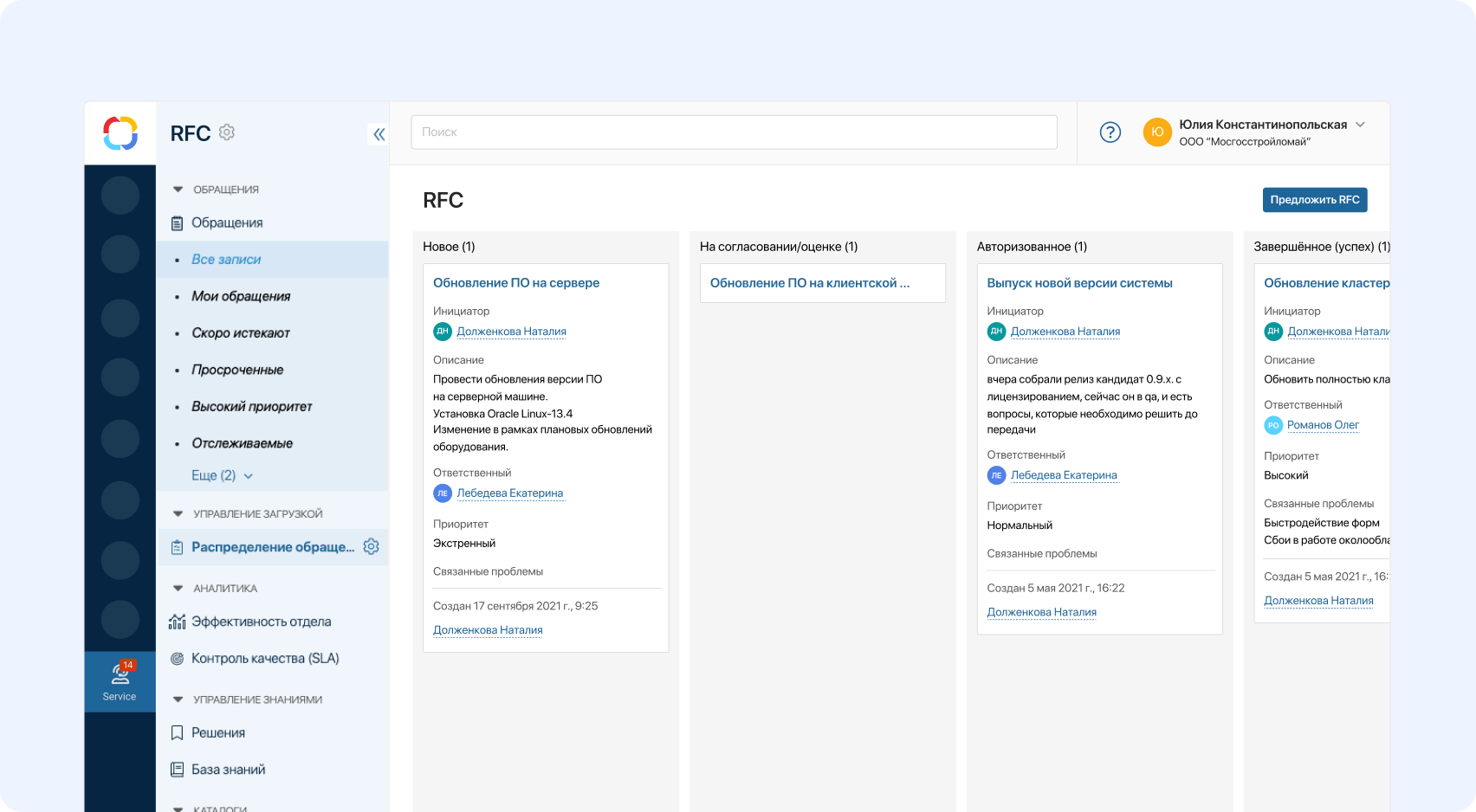Screen dimensions: 1476x812
Task: Collapse the sidebar with double-chevron icon
Action: tap(379, 134)
